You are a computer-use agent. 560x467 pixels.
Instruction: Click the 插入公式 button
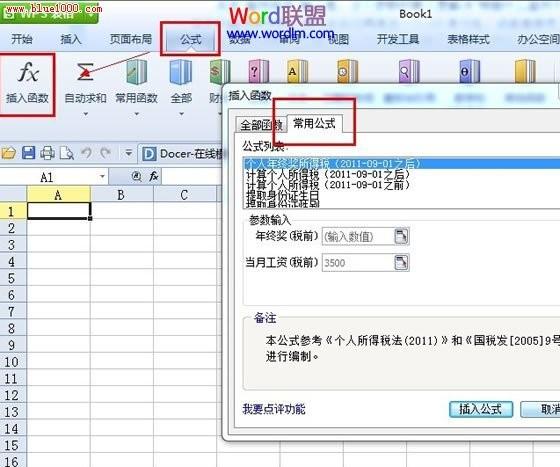[481, 409]
